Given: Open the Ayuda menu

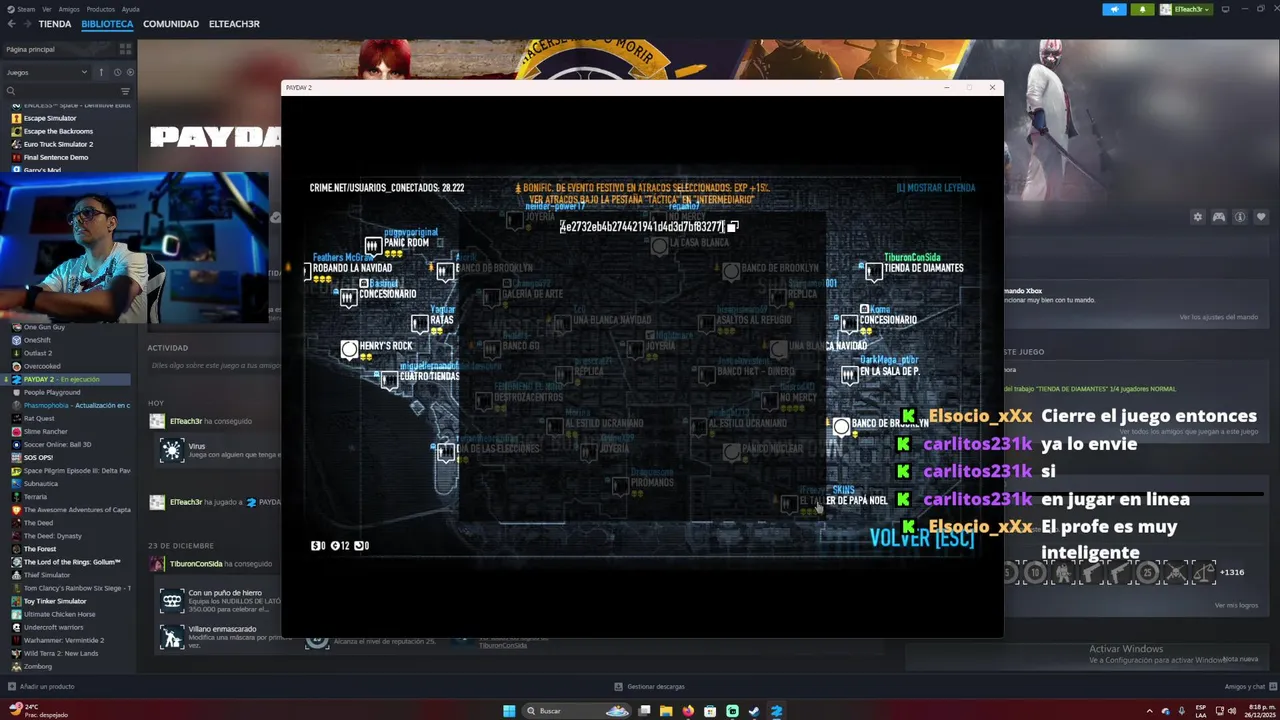Looking at the screenshot, I should click(x=130, y=9).
